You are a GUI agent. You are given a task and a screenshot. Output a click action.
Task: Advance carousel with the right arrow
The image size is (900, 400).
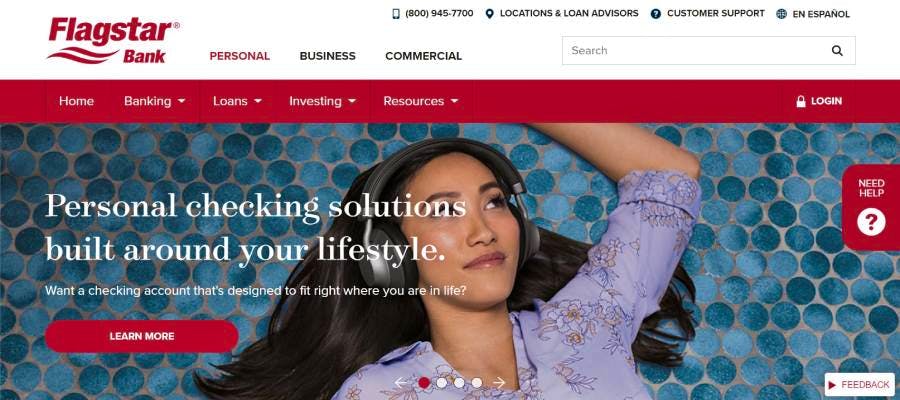pyautogui.click(x=499, y=382)
